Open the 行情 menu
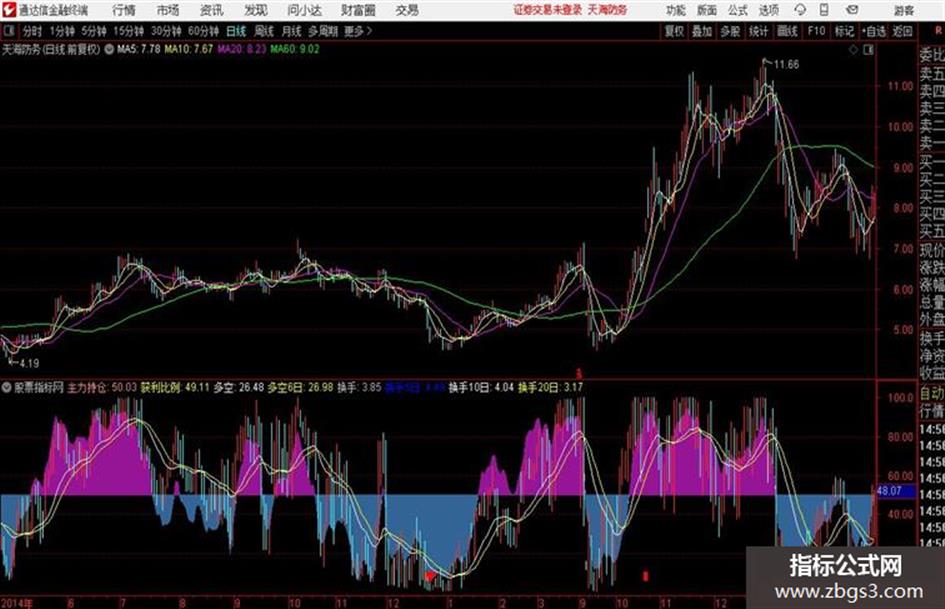Screen dimensions: 945x609 pyautogui.click(x=124, y=10)
